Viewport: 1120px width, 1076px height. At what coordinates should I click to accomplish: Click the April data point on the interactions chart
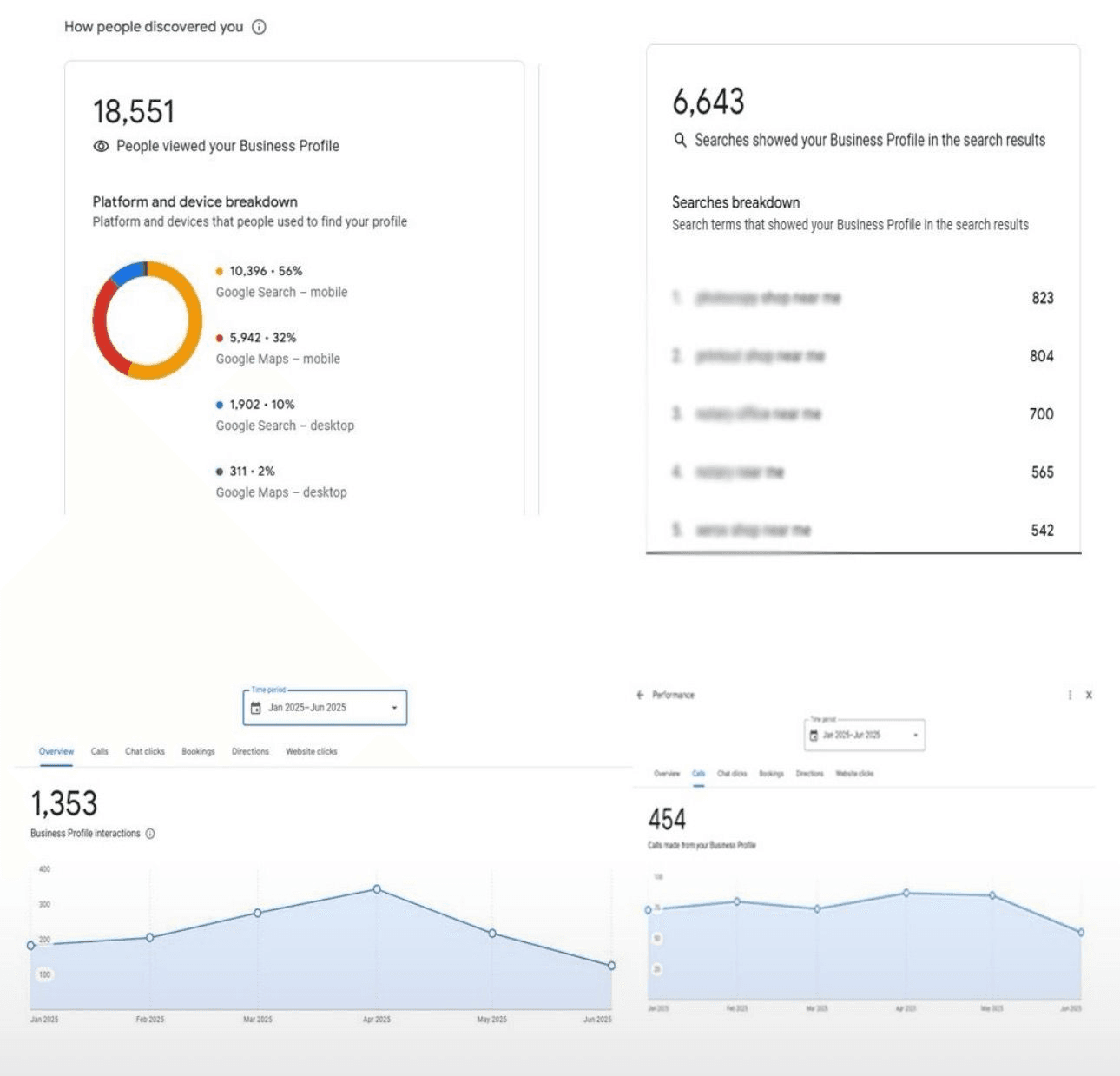tap(375, 888)
